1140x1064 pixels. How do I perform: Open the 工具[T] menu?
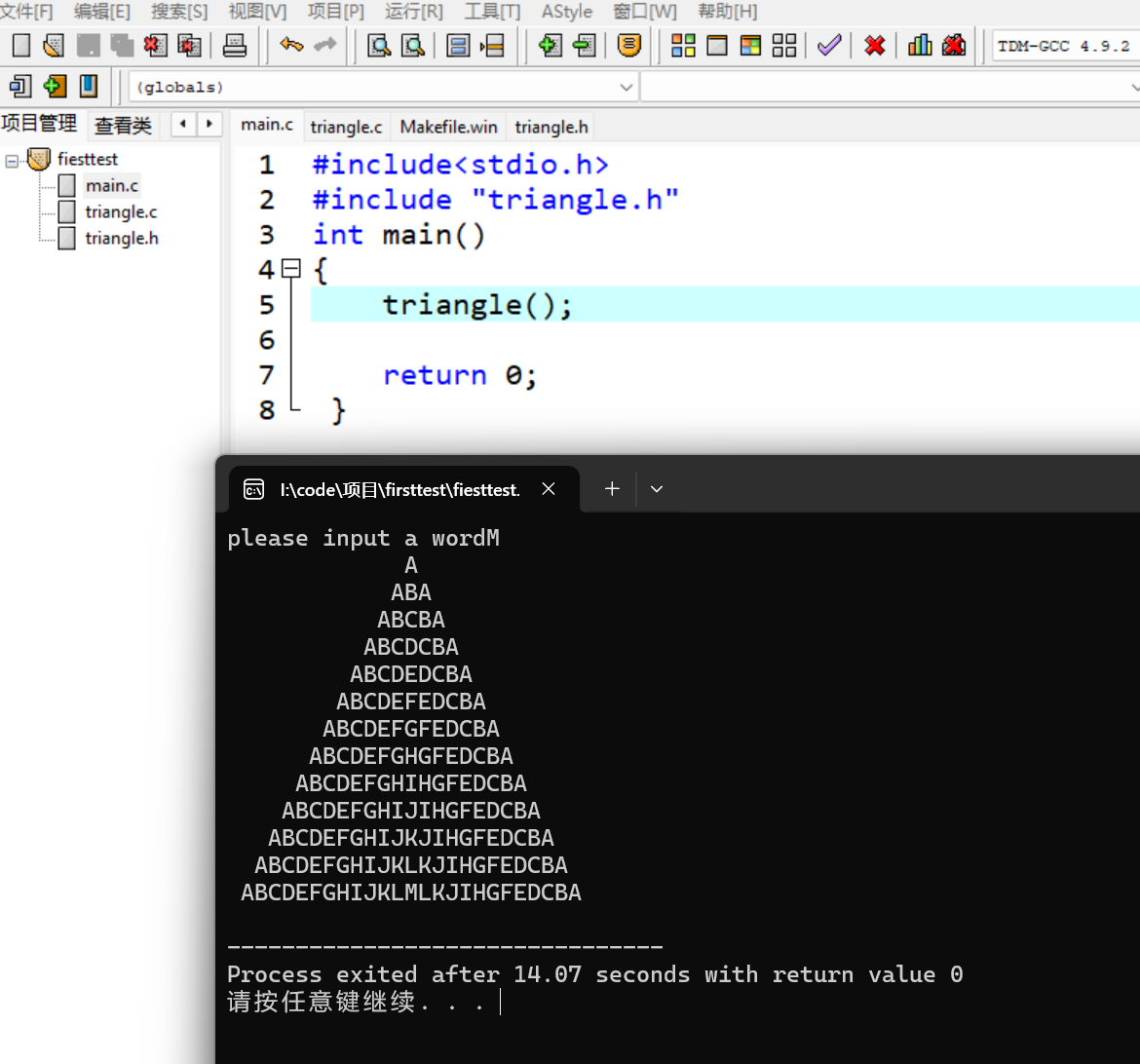pos(492,12)
